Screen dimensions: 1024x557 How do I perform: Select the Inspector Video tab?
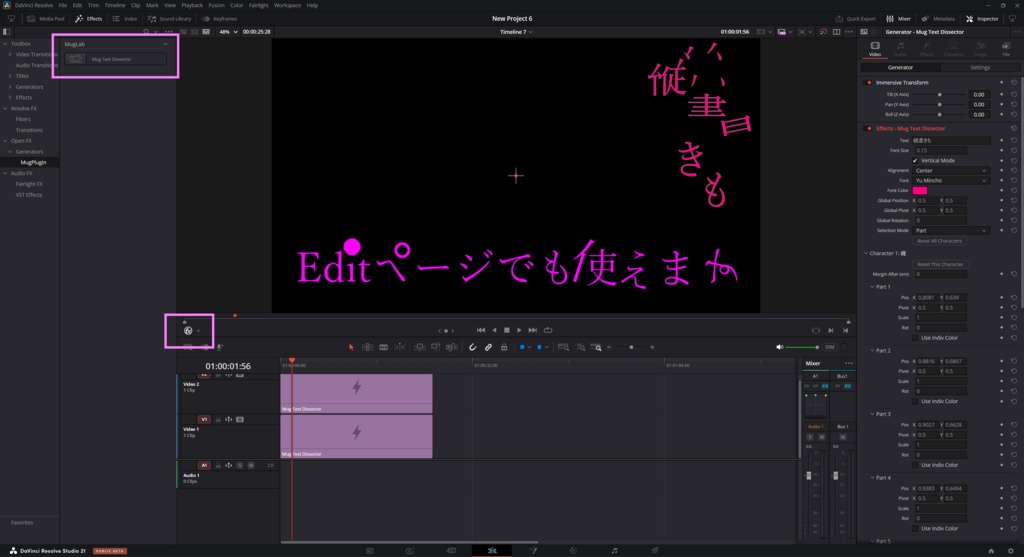click(x=875, y=49)
